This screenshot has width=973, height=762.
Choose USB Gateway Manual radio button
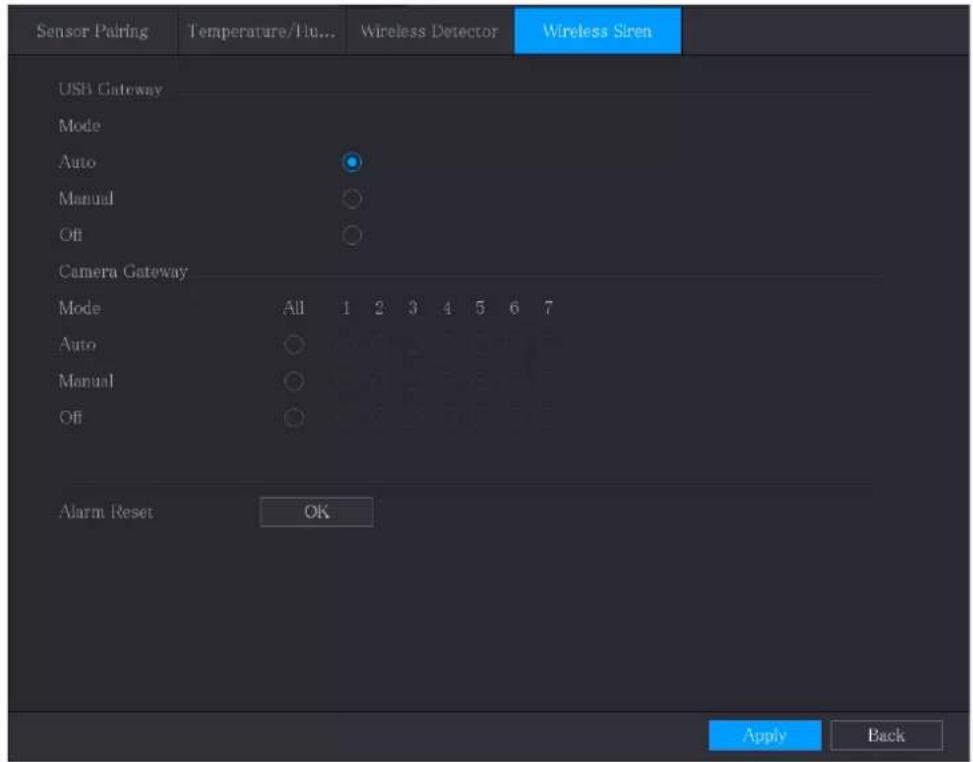coord(352,199)
